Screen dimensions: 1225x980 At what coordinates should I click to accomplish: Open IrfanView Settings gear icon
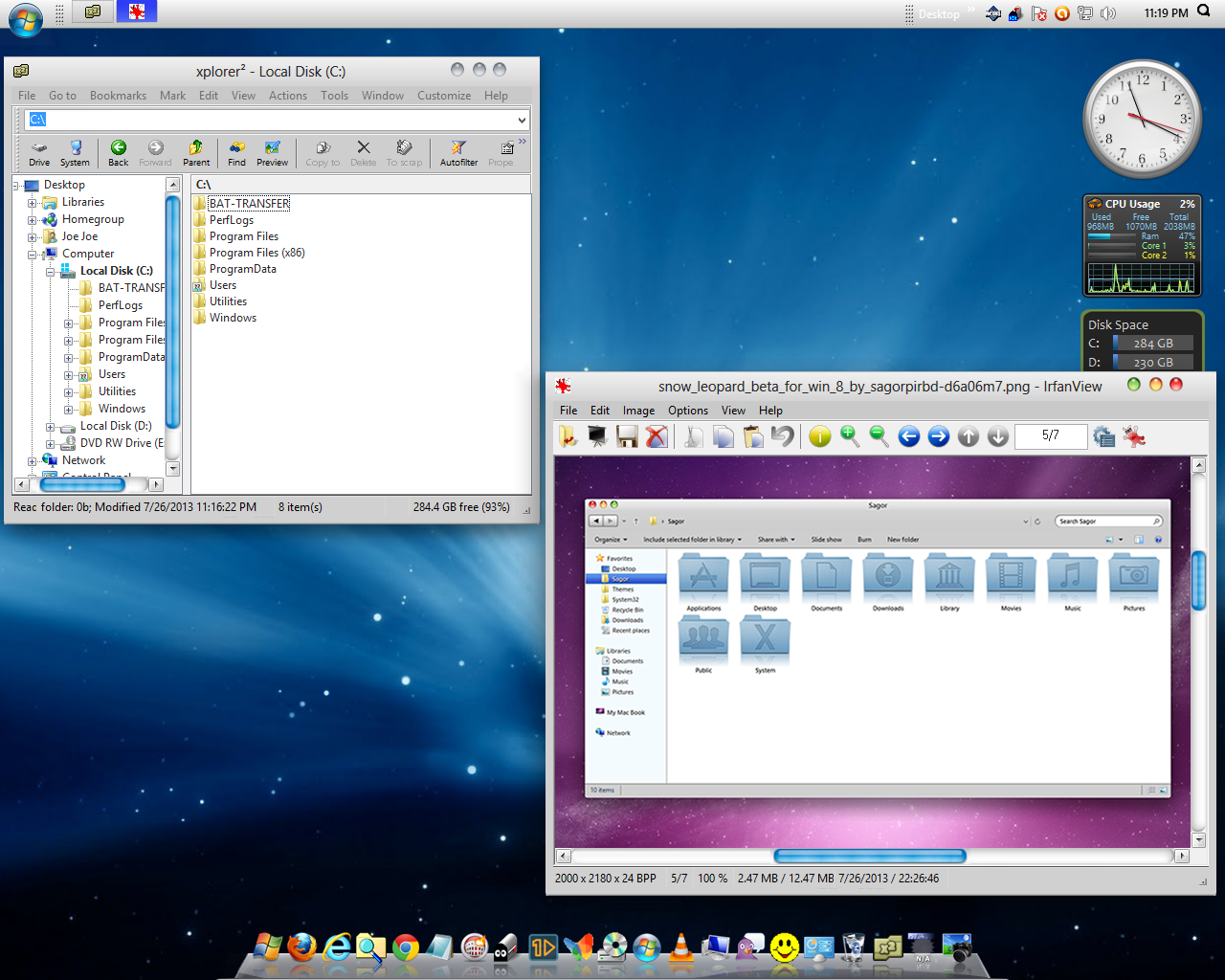coord(1104,436)
